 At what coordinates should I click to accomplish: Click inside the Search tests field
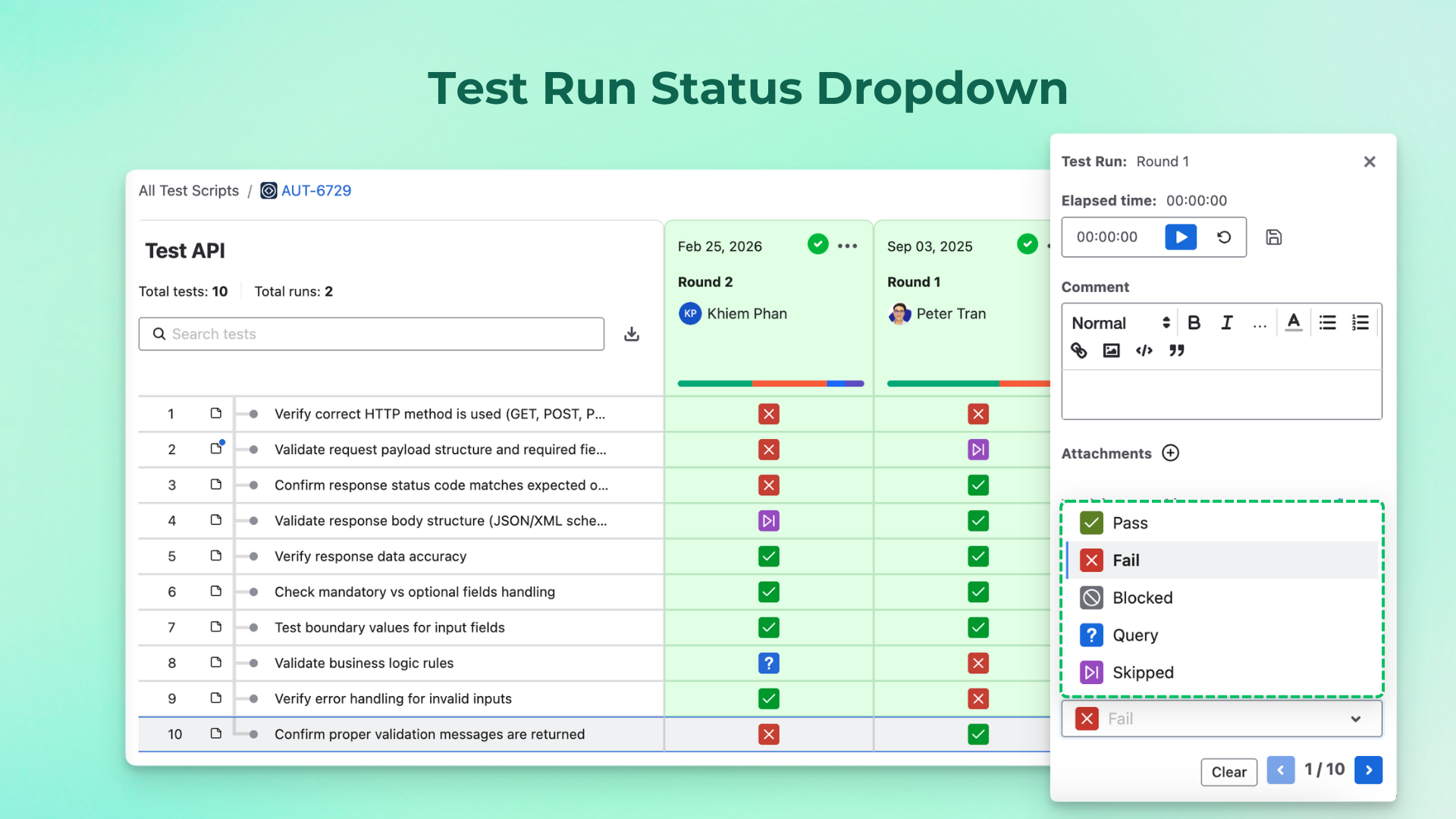(x=372, y=334)
